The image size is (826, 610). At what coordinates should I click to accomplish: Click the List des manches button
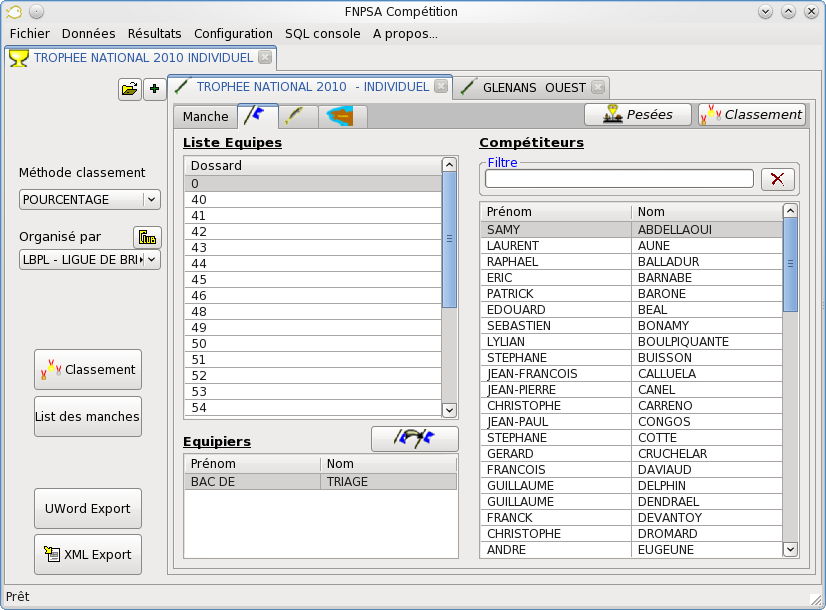click(88, 416)
